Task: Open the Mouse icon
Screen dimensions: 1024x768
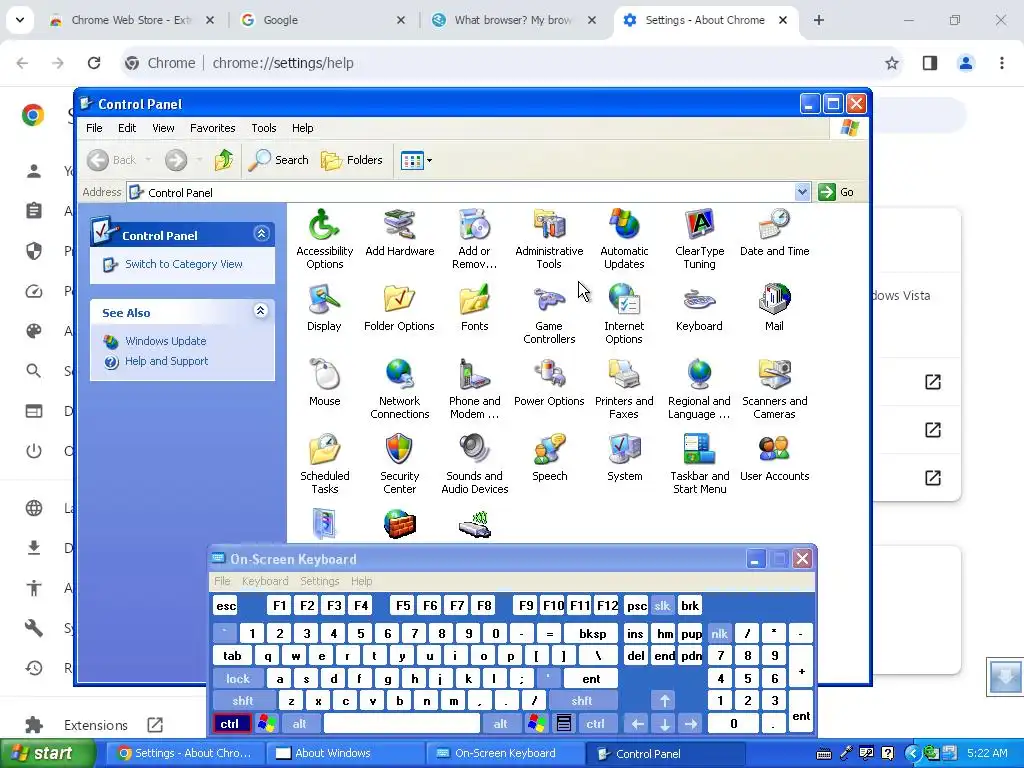Action: (x=324, y=383)
